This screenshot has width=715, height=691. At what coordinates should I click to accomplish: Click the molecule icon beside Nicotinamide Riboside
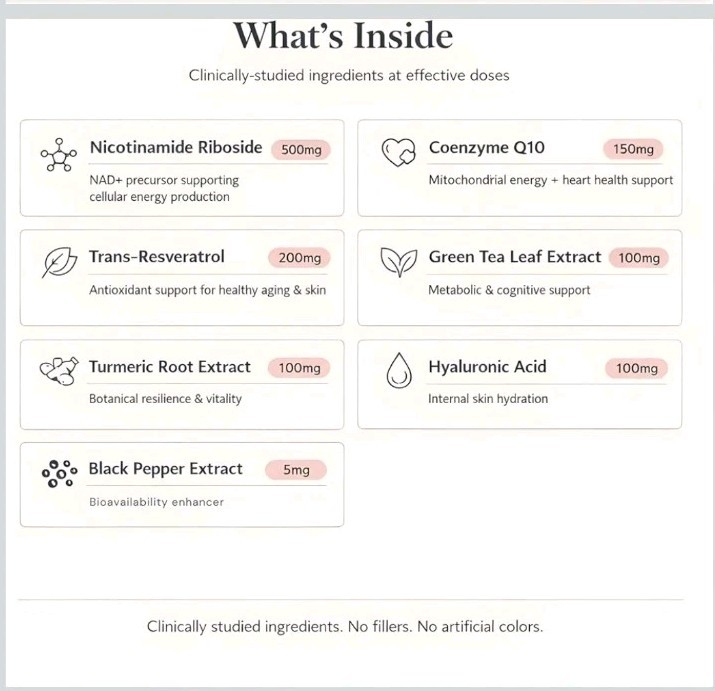tap(59, 155)
